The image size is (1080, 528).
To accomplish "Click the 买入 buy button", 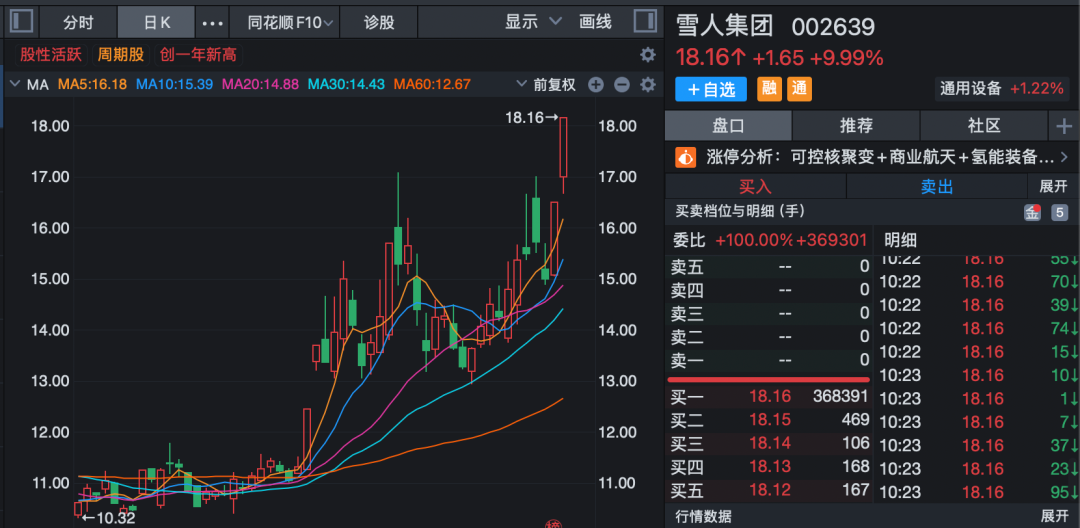I will [755, 186].
